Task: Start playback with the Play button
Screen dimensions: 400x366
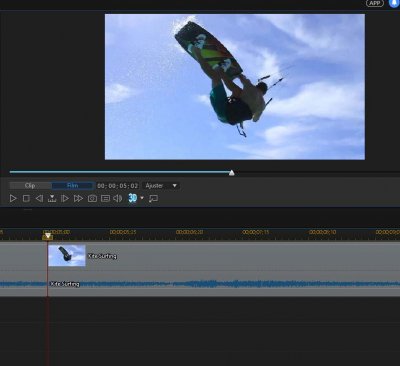Action: [x=13, y=199]
